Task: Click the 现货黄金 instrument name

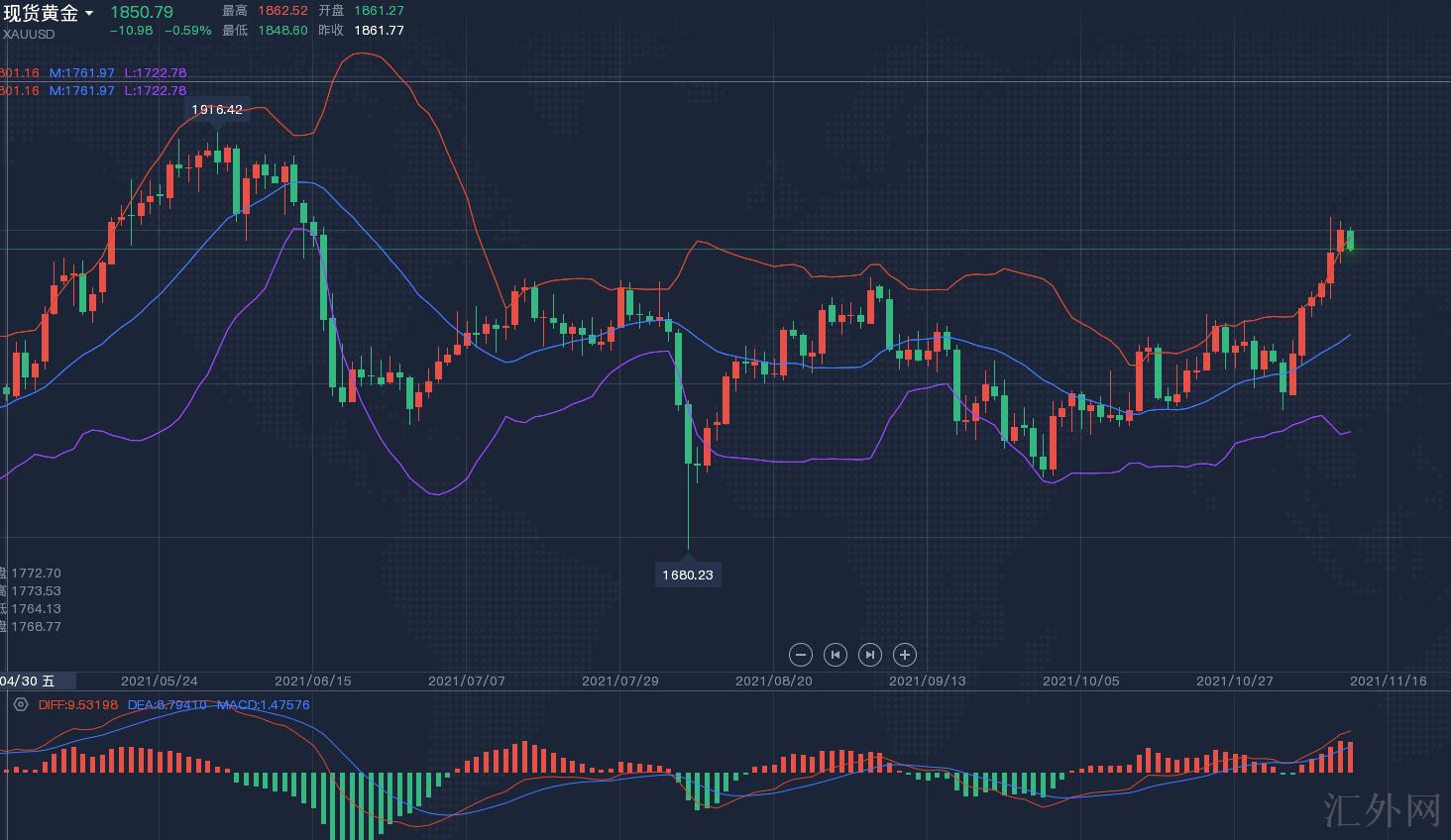Action: click(x=41, y=13)
